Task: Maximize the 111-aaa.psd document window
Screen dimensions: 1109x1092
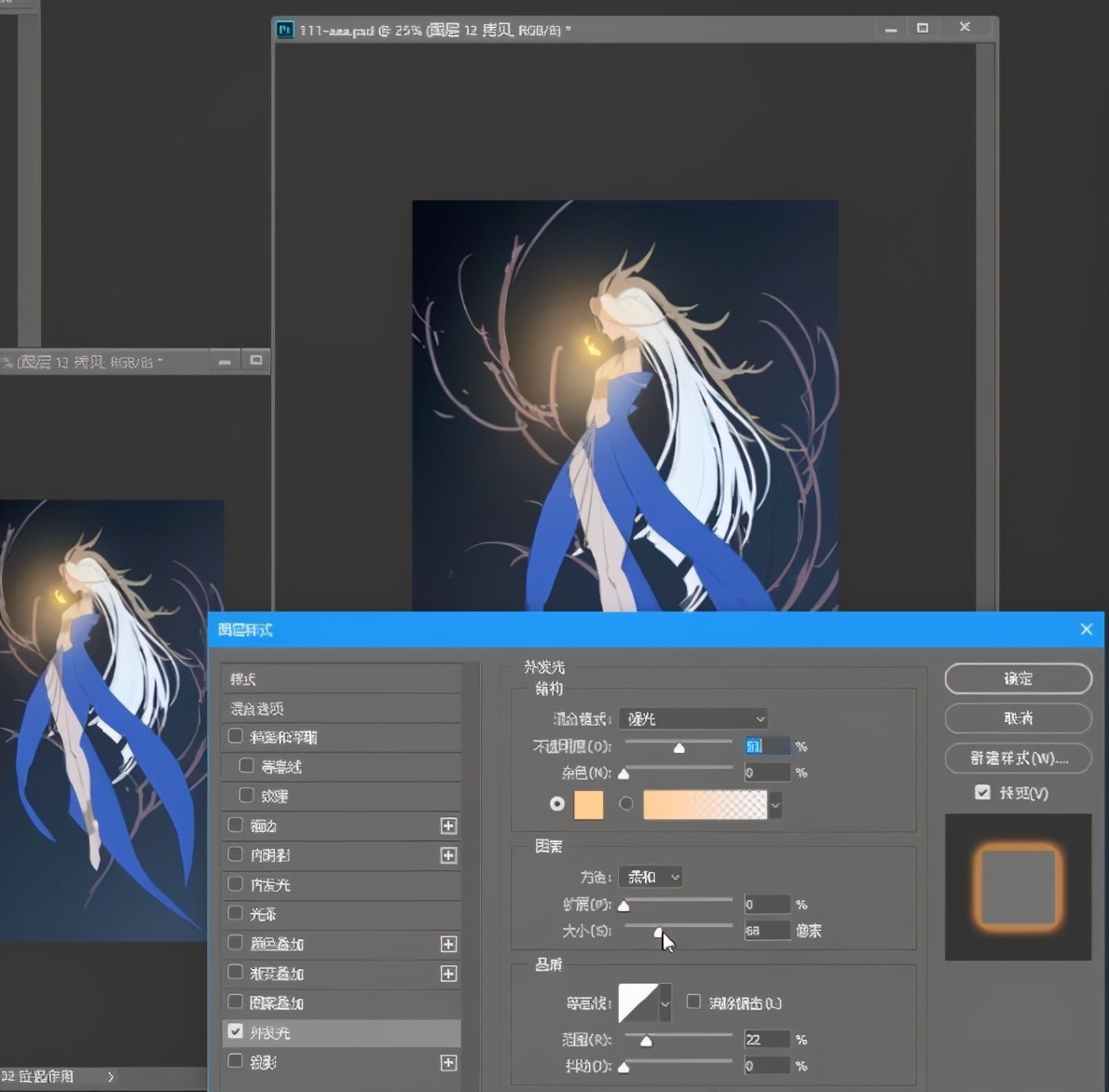Action: coord(923,28)
